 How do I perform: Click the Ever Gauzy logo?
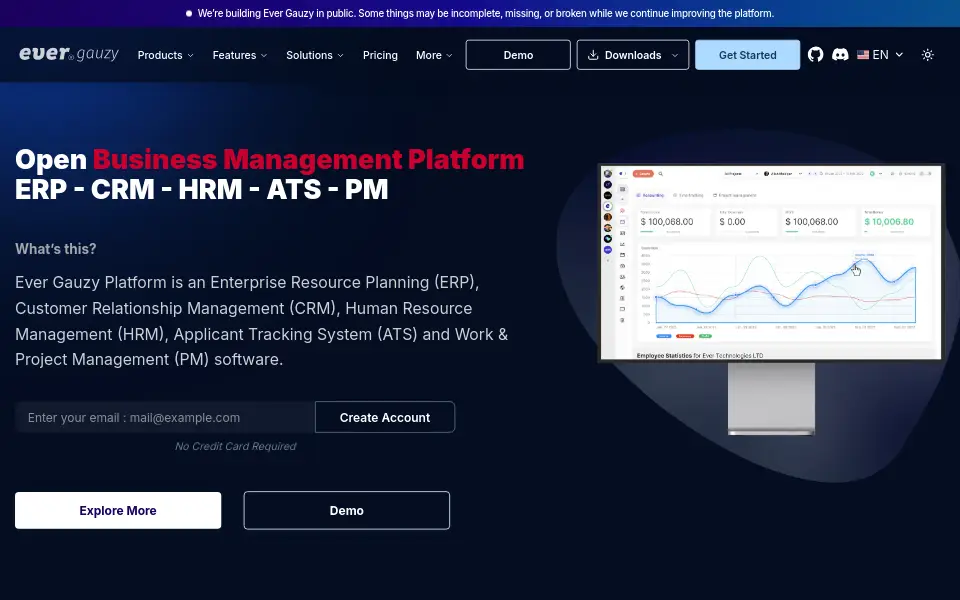click(69, 54)
